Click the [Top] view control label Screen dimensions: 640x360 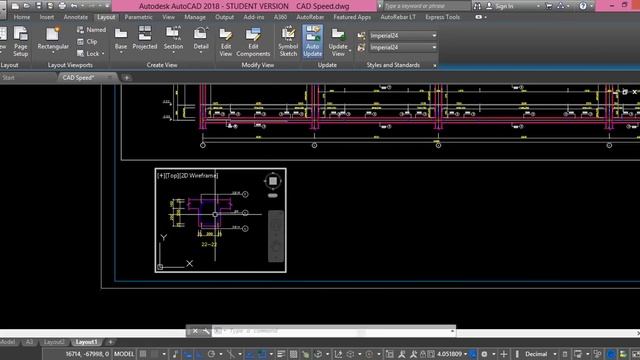point(172,176)
